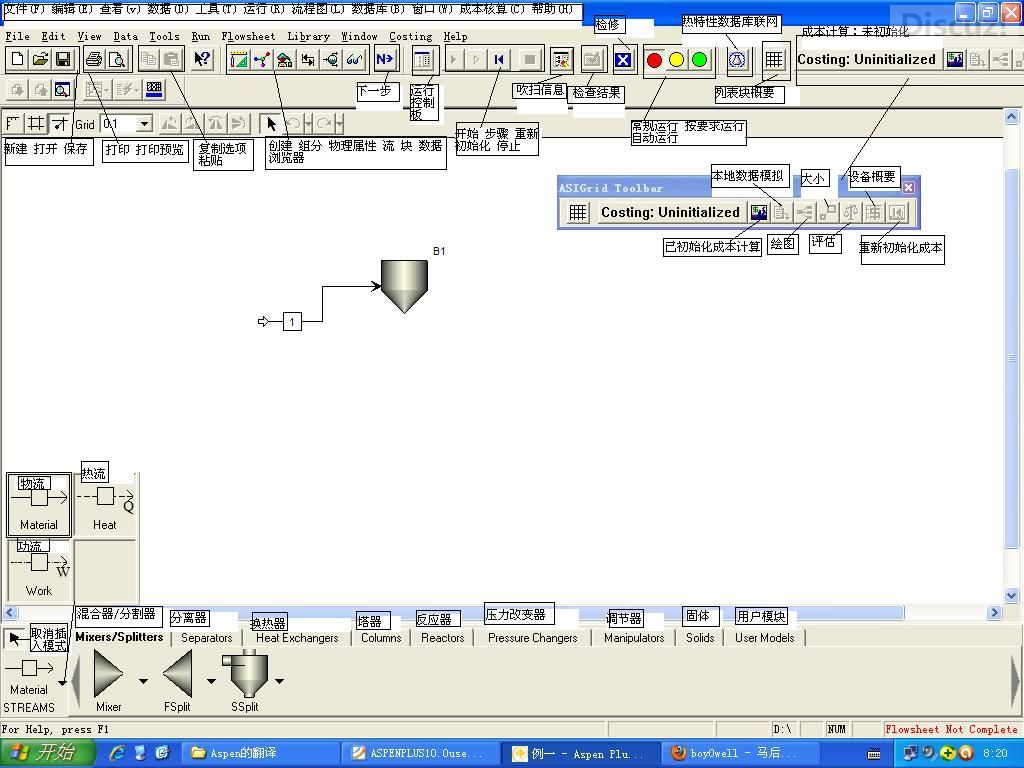Click the red run status light
This screenshot has width=1024, height=768.
(x=654, y=60)
